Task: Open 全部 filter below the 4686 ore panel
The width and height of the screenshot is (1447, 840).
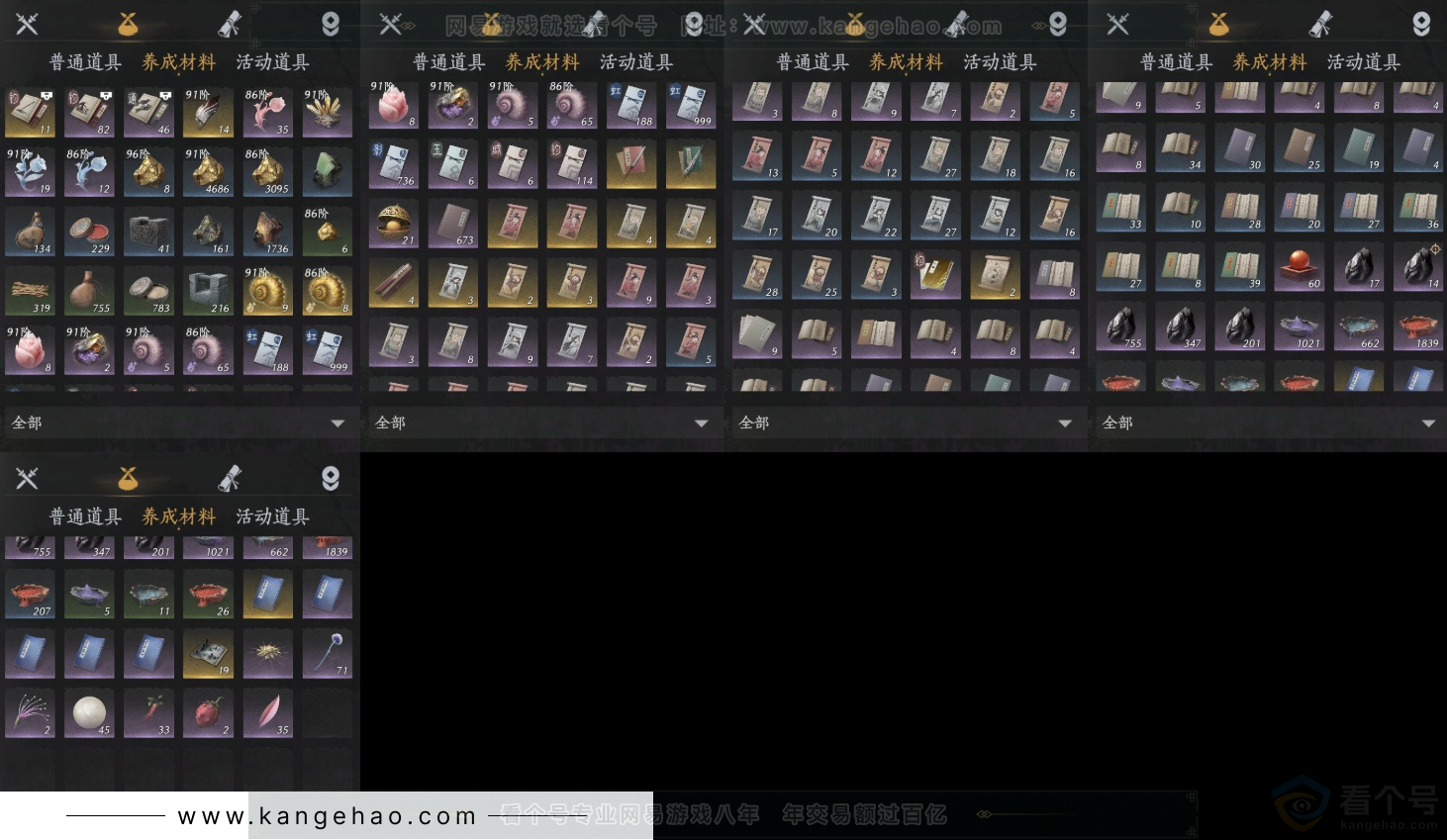Action: 178,422
